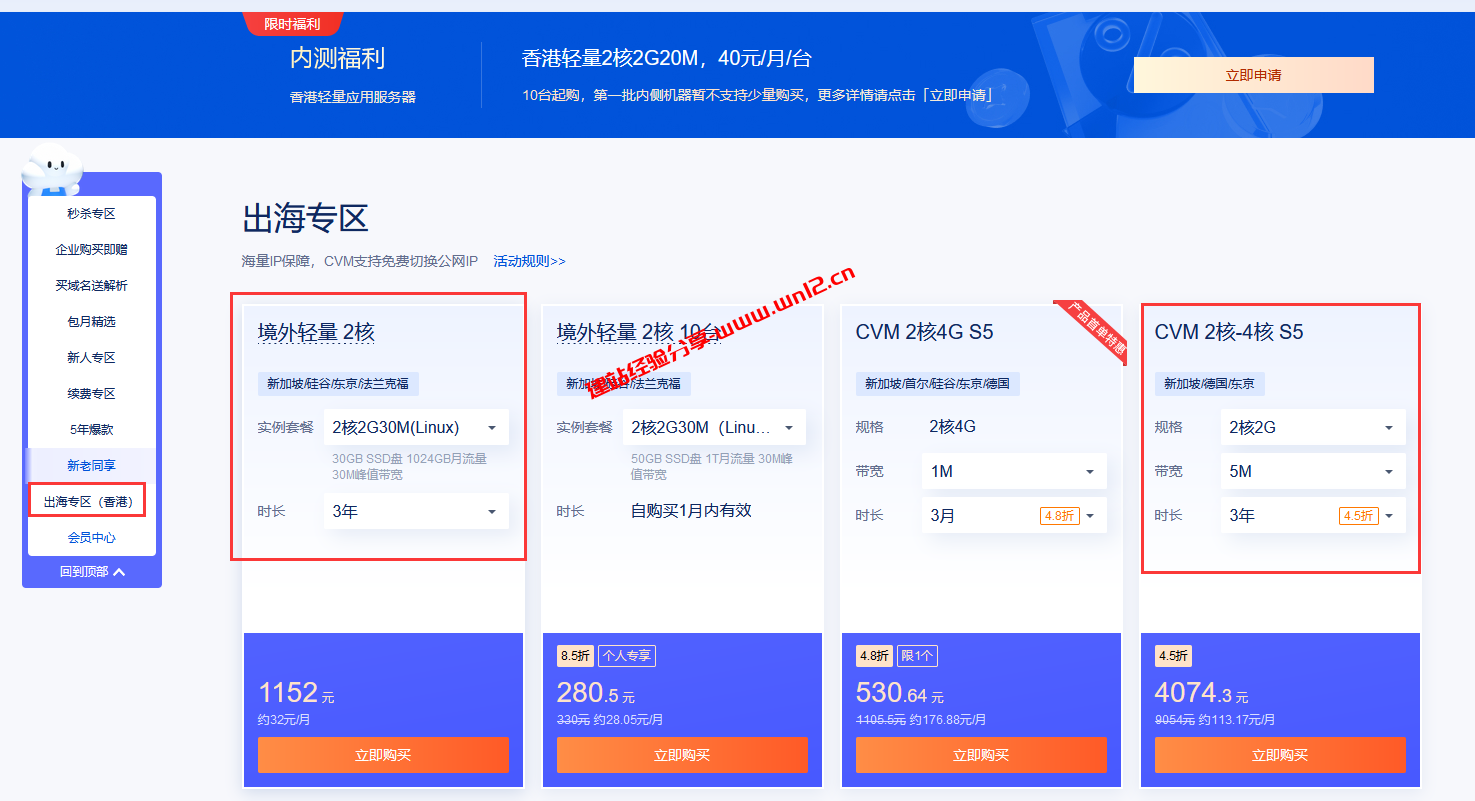Click the up-arrow beside 回到顶部
The image size is (1475, 801).
(120, 572)
